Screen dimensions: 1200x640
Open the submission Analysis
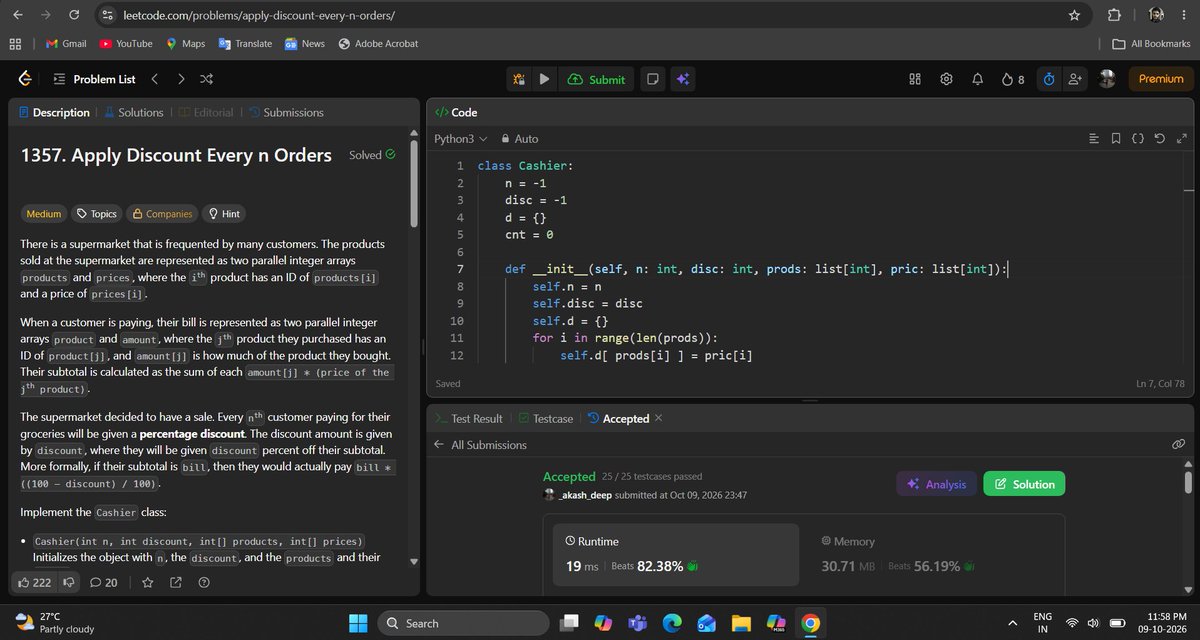point(936,484)
